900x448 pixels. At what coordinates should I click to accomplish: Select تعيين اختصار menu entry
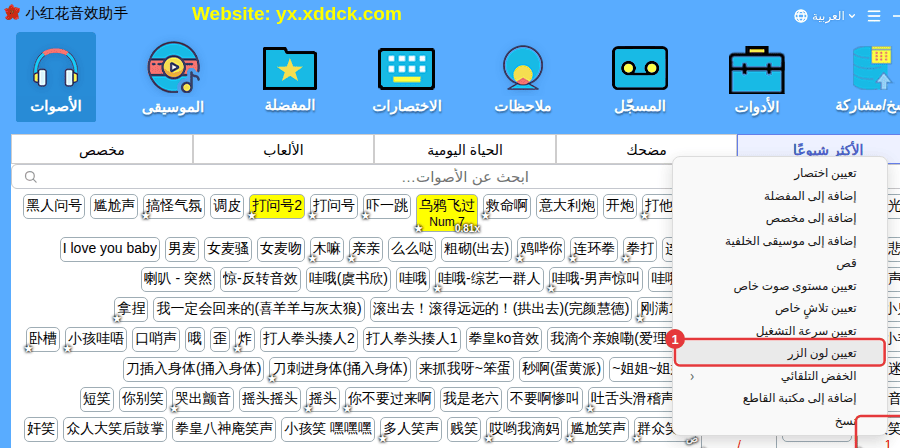pos(779,173)
